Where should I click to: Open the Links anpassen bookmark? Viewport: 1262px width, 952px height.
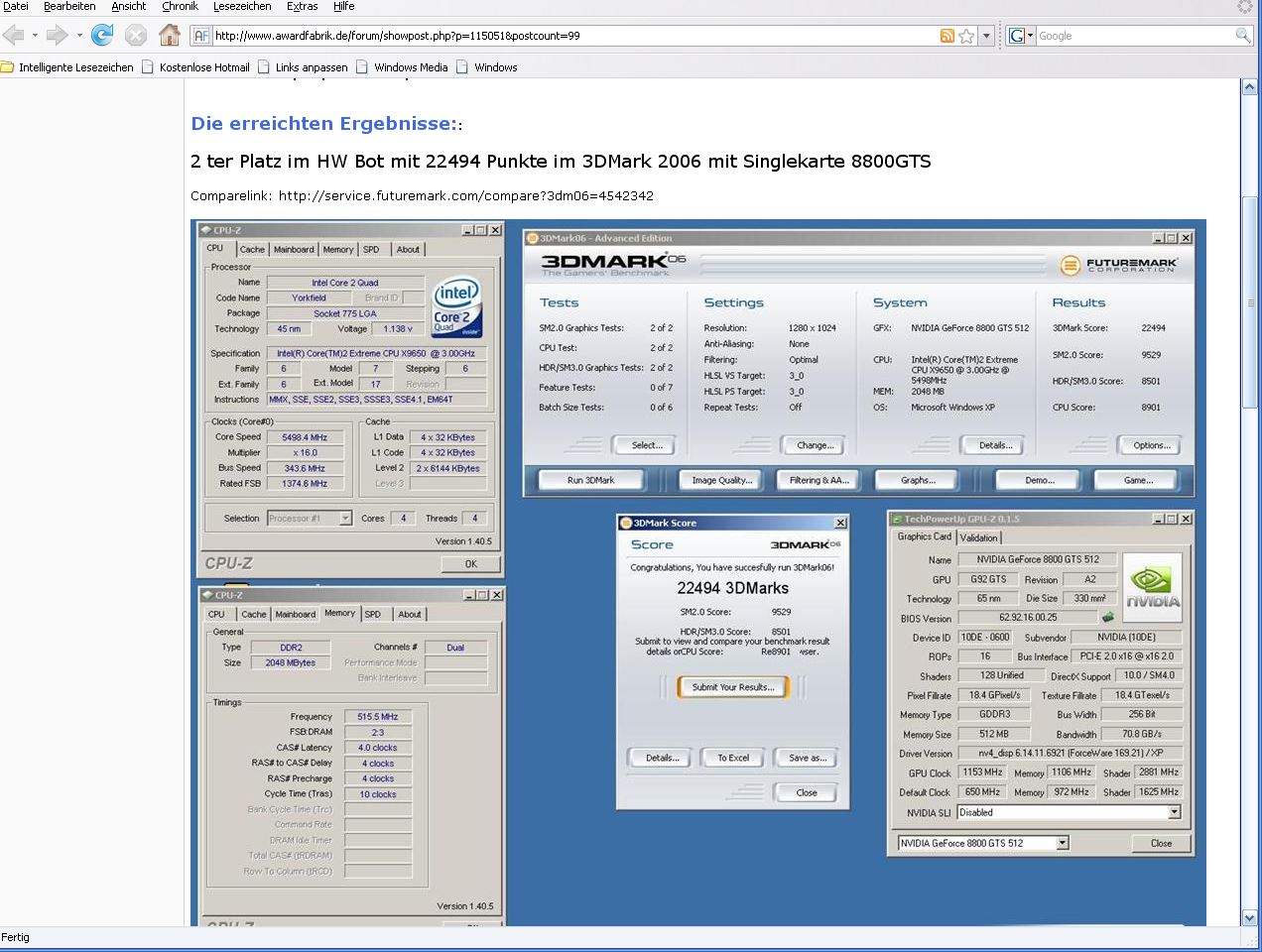point(303,67)
